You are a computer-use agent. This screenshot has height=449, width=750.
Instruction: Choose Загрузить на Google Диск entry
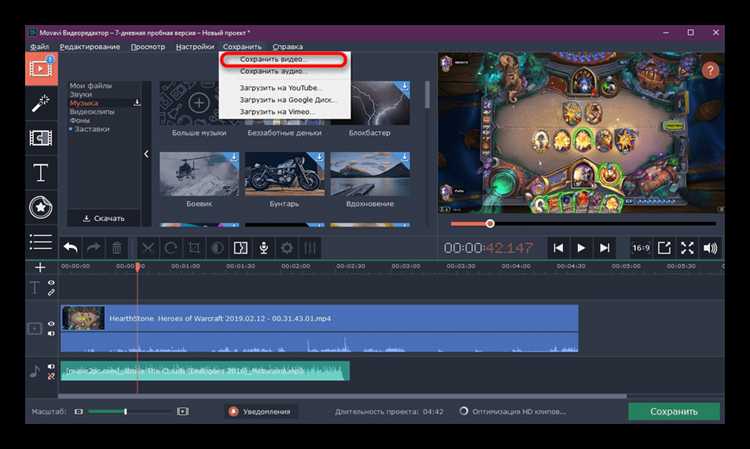pos(284,100)
